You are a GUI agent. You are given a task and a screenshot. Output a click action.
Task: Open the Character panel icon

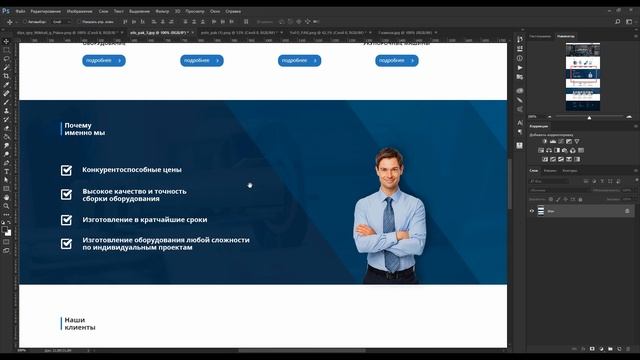point(520,122)
